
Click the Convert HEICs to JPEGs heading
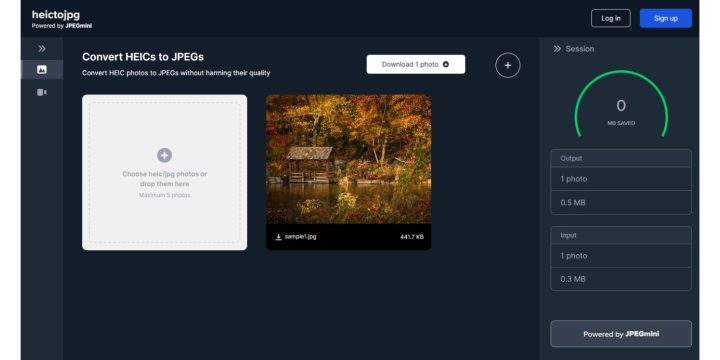pyautogui.click(x=143, y=57)
